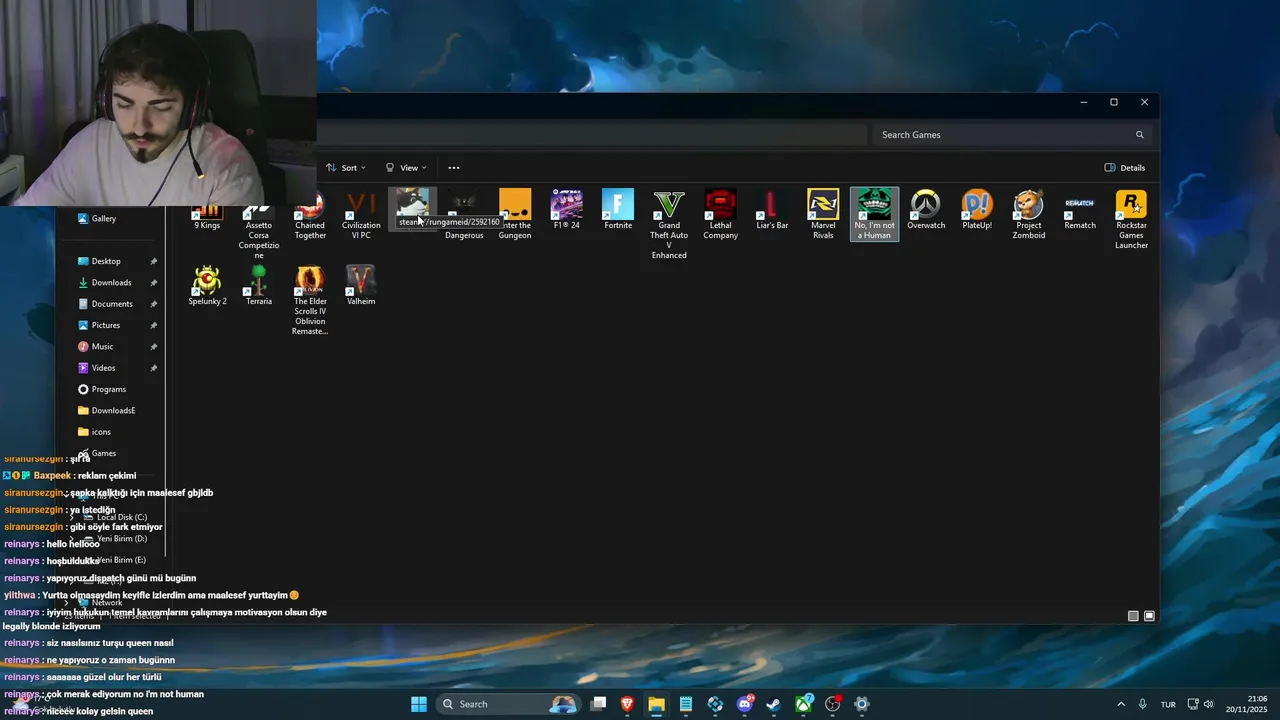Unpin Downloads using its pin icon
Image resolution: width=1280 pixels, height=720 pixels.
click(x=153, y=283)
